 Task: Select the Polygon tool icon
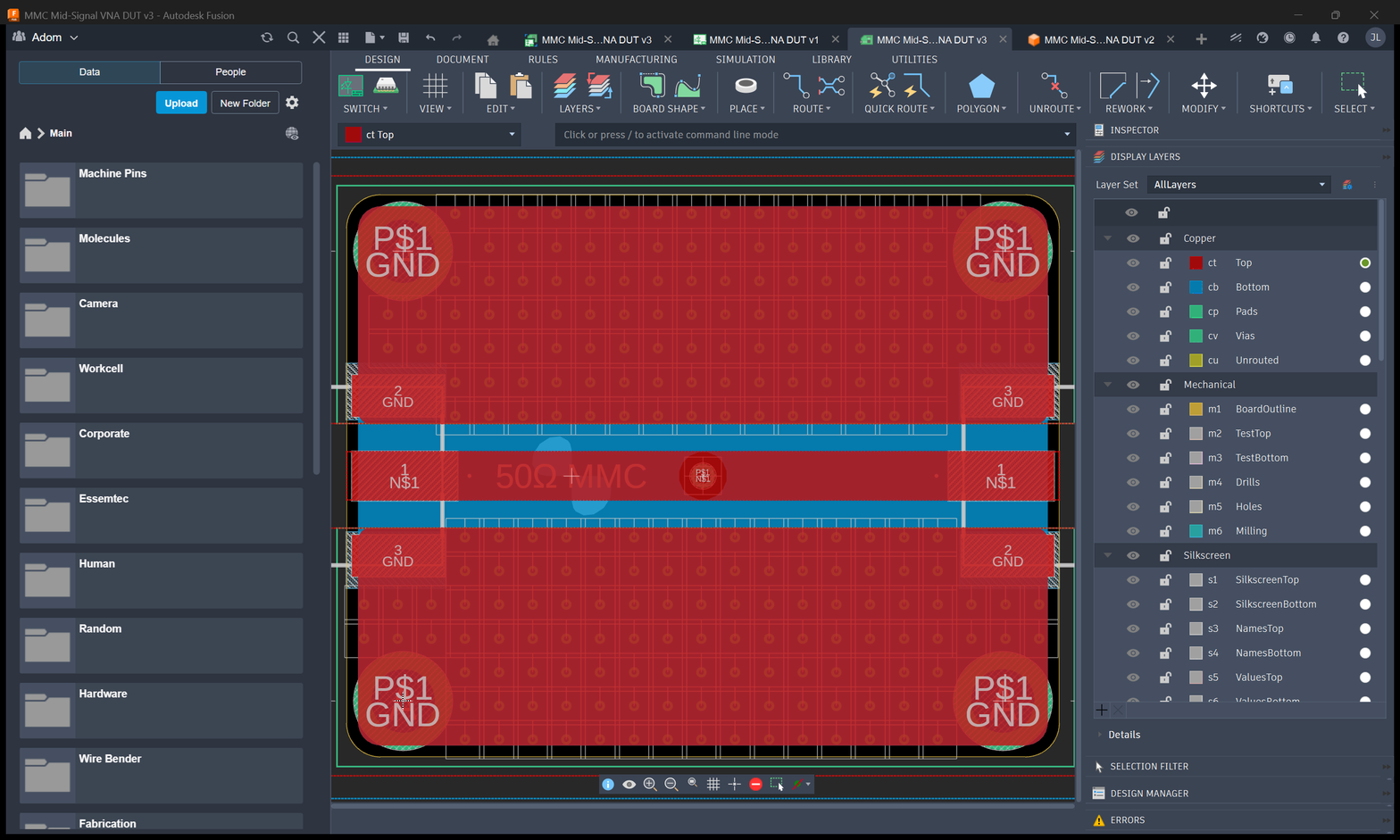tap(981, 87)
